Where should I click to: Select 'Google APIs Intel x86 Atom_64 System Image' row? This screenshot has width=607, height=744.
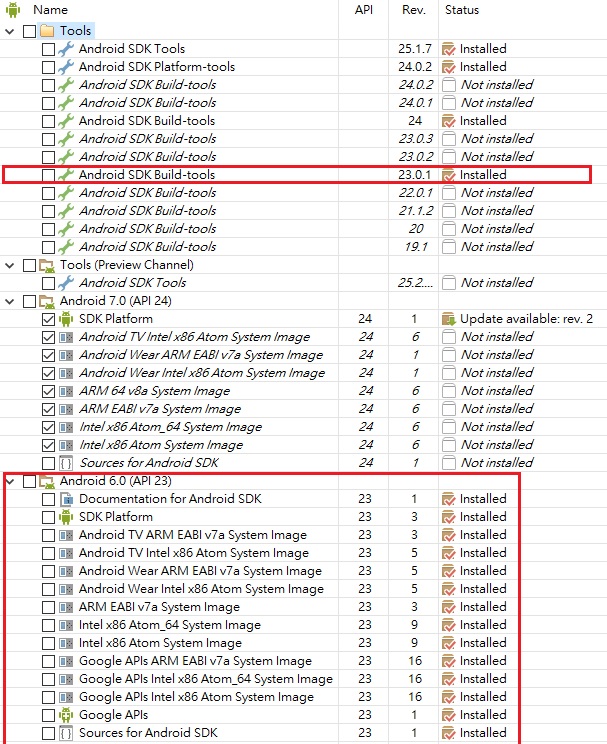pyautogui.click(x=205, y=679)
